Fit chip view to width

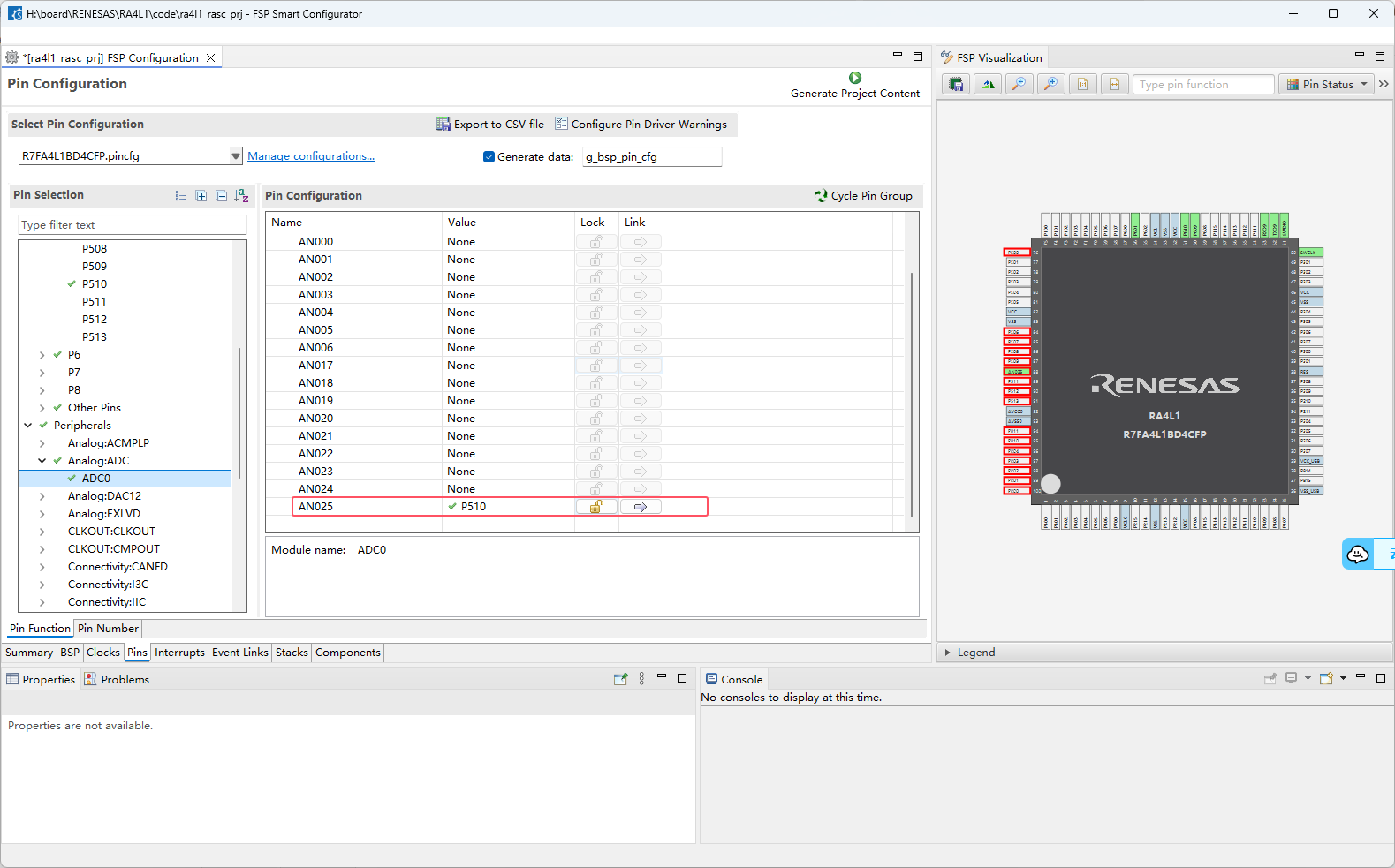coord(1115,84)
